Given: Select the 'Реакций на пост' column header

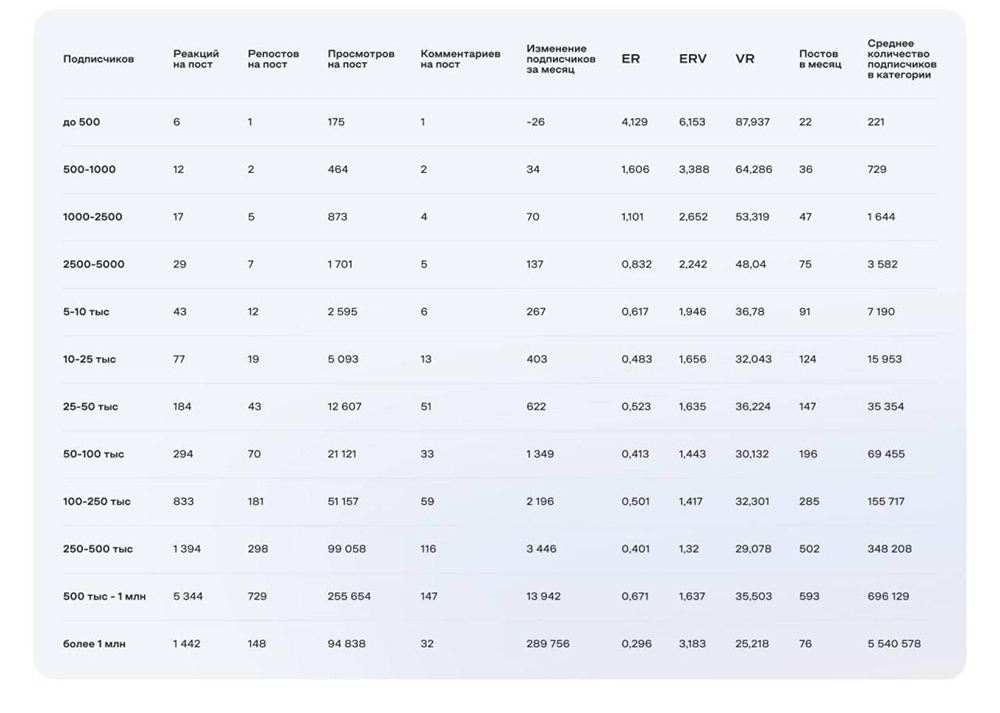Looking at the screenshot, I should (x=196, y=59).
